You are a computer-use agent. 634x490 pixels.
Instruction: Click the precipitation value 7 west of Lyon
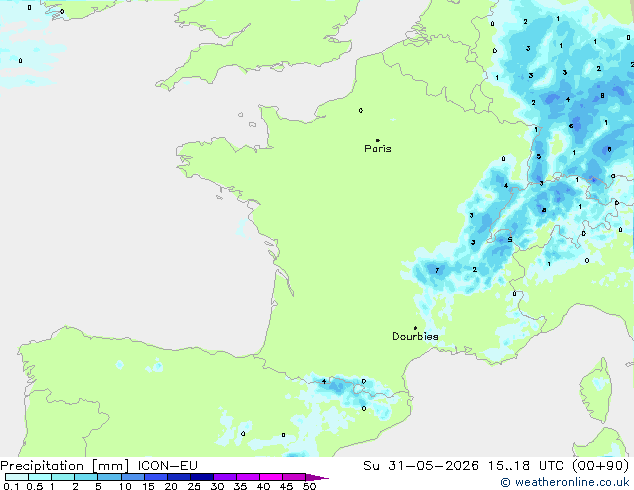pyautogui.click(x=437, y=270)
